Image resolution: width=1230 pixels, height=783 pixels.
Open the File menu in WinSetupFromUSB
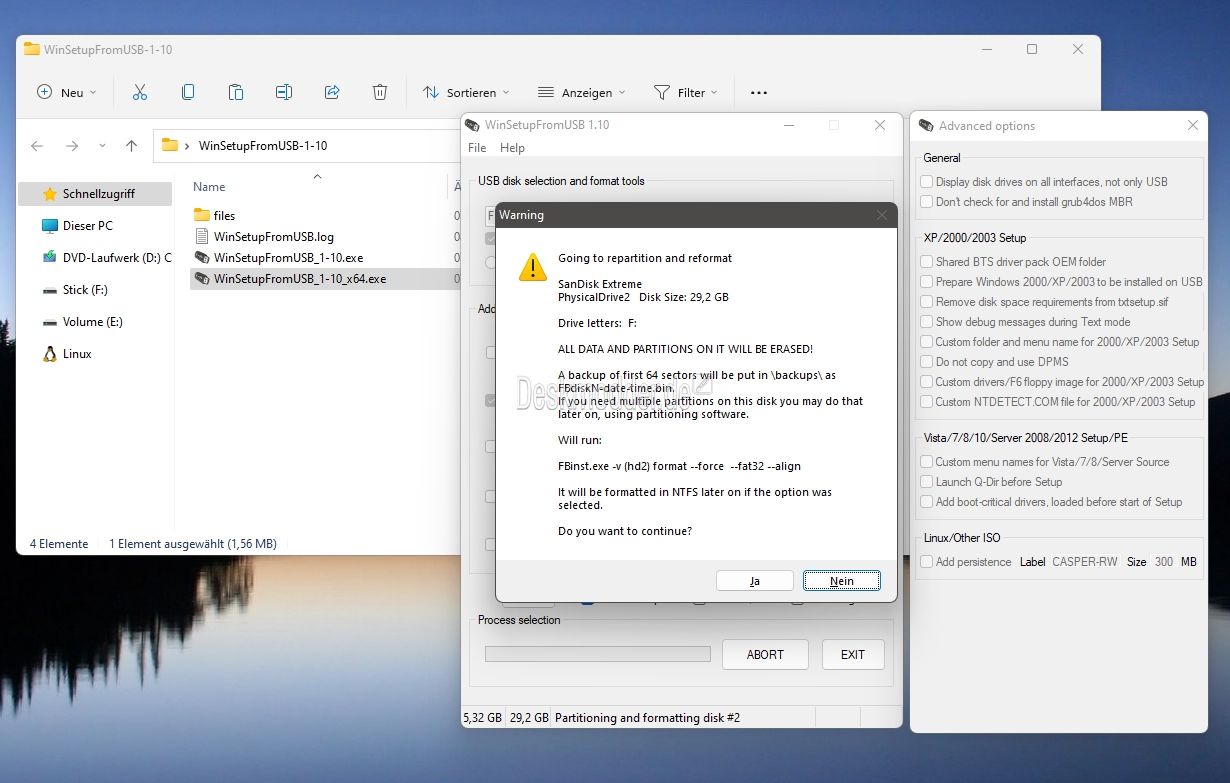[x=477, y=148]
